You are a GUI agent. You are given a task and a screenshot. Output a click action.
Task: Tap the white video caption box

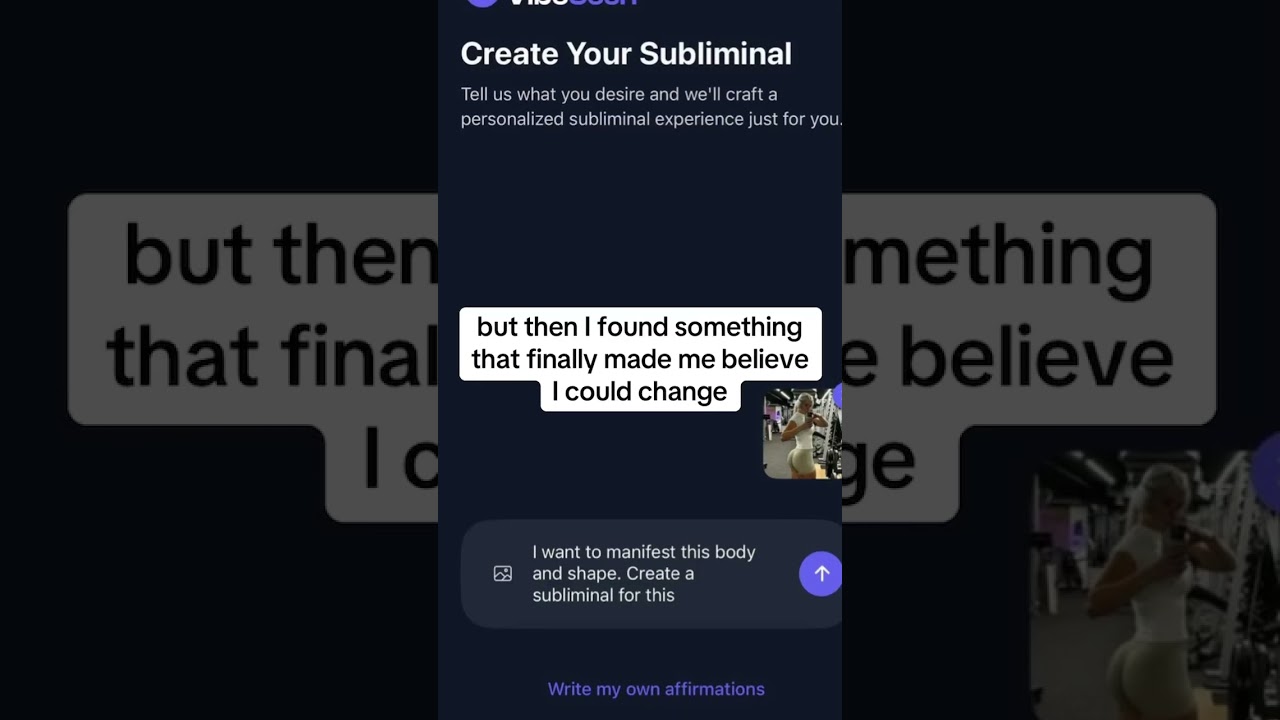pos(640,359)
